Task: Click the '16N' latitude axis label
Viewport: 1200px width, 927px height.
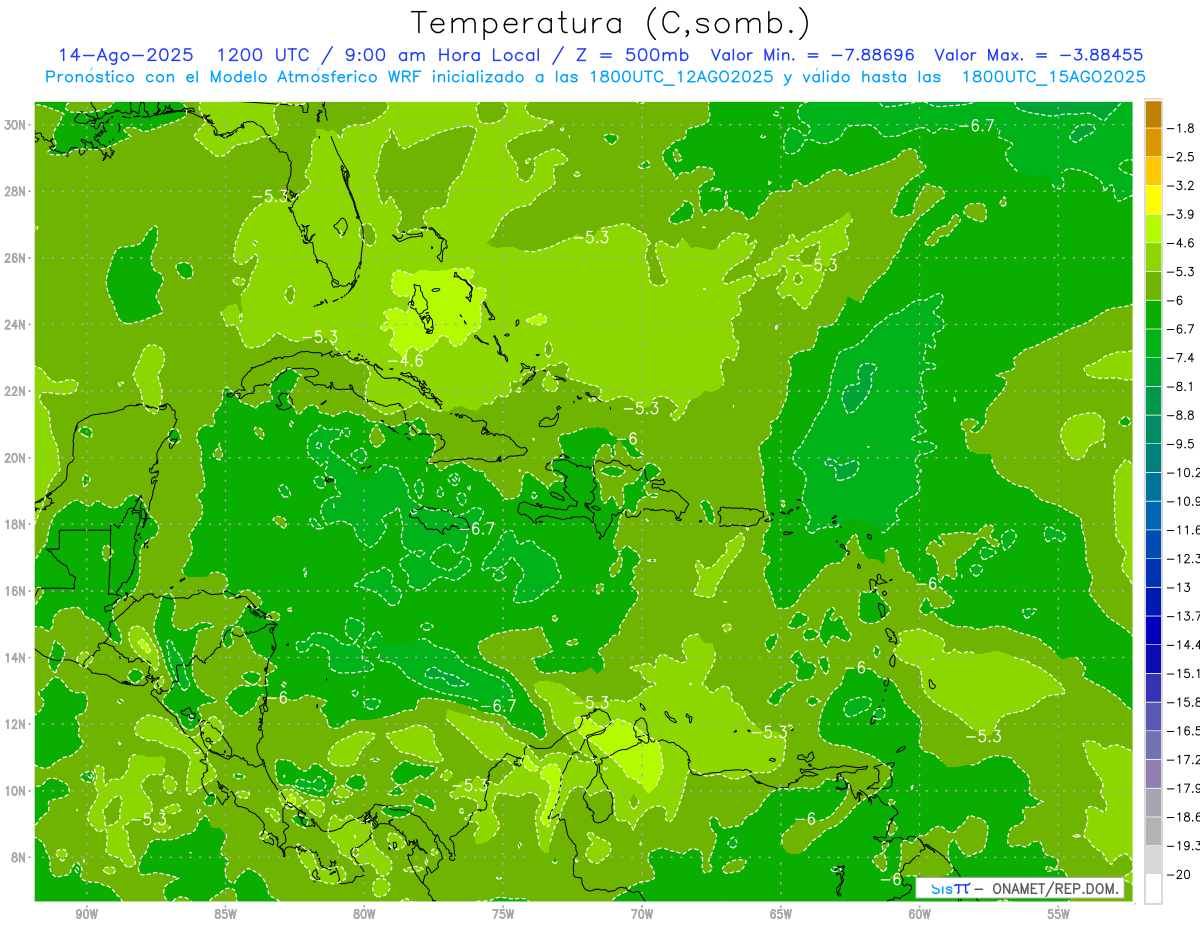Action: (x=17, y=591)
